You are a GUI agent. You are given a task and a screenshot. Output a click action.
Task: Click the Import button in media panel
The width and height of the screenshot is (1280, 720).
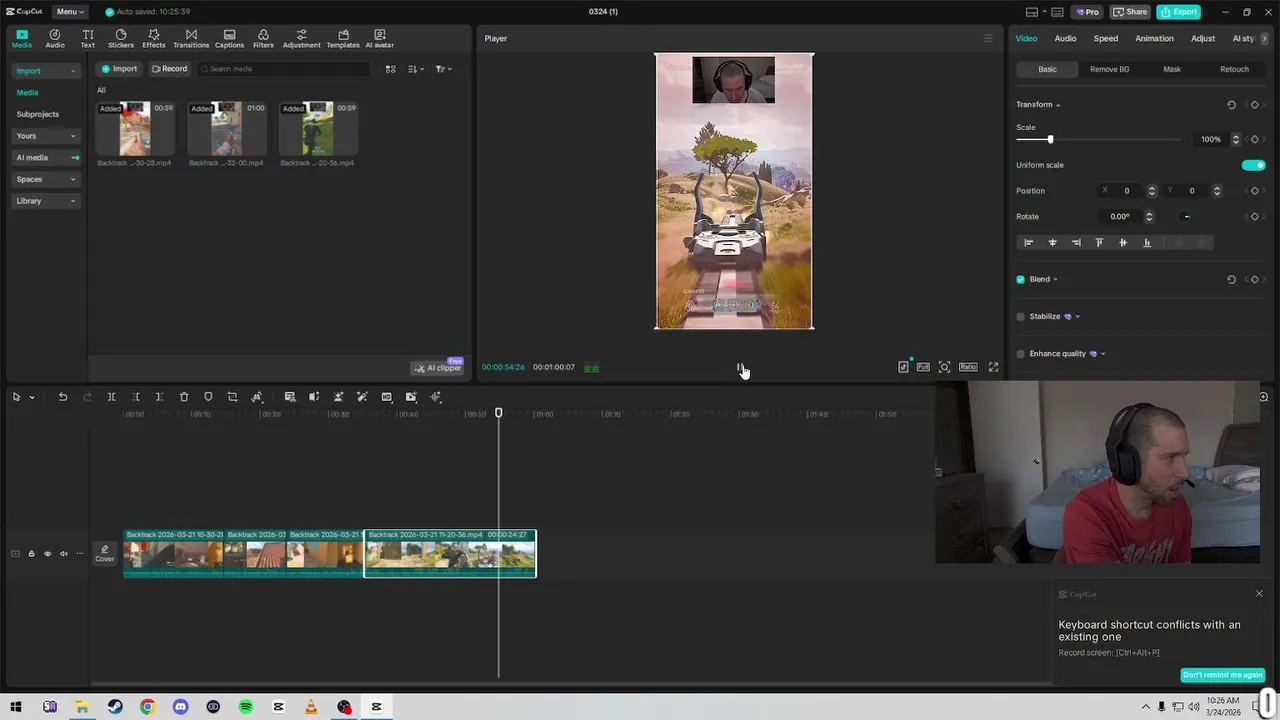(x=119, y=69)
